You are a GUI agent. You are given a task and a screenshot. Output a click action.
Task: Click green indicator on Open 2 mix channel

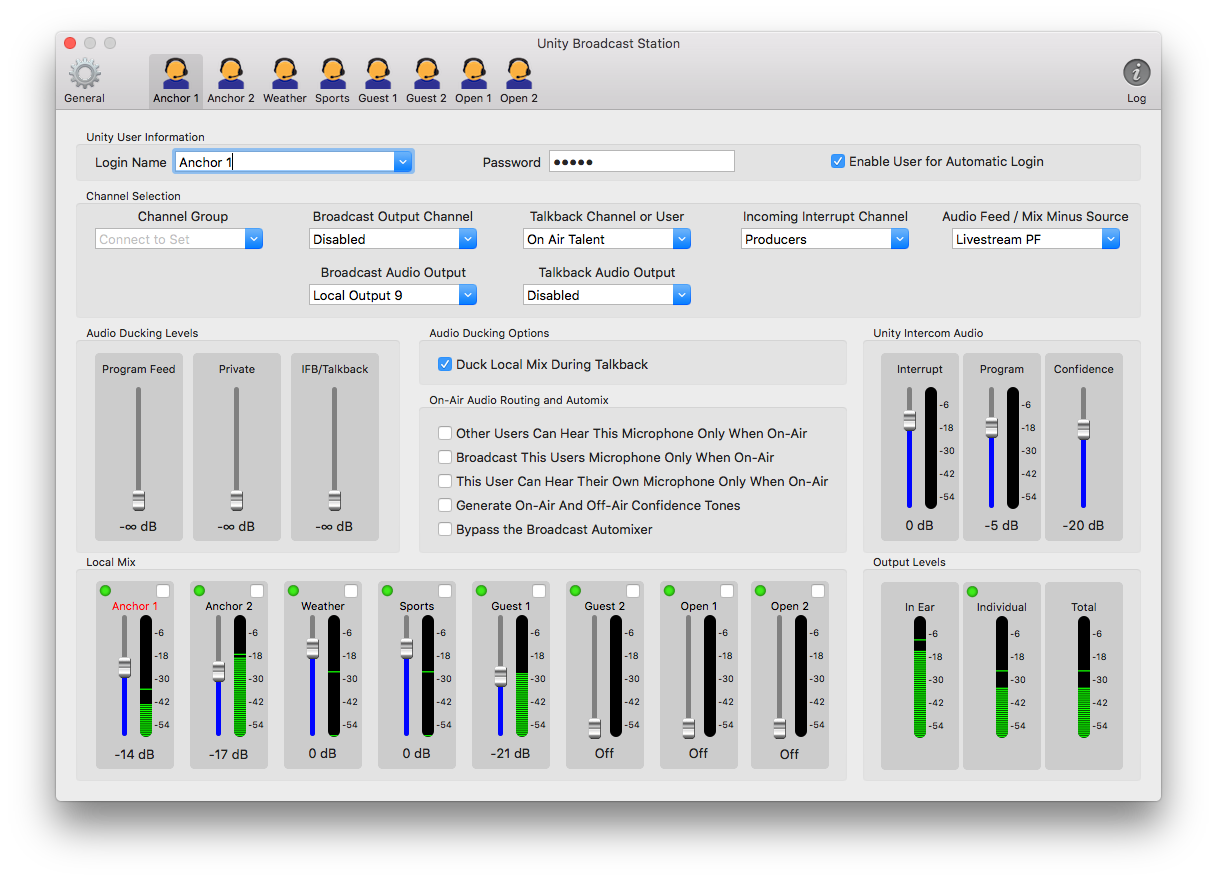point(760,591)
